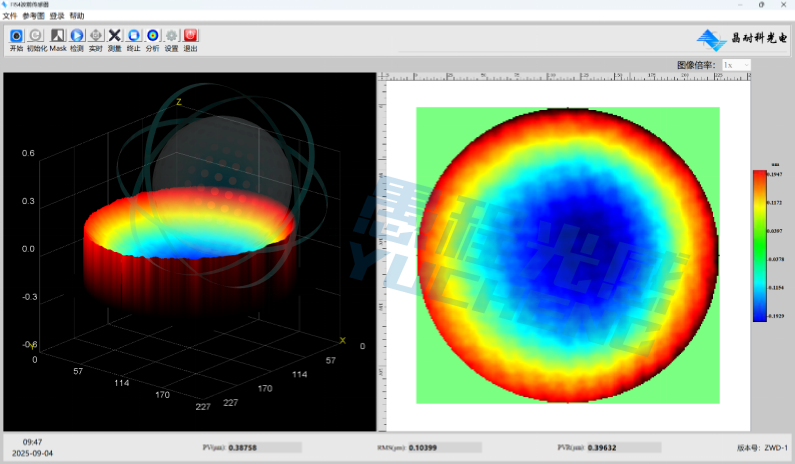Click the app icon in the title bar

(x=5, y=5)
